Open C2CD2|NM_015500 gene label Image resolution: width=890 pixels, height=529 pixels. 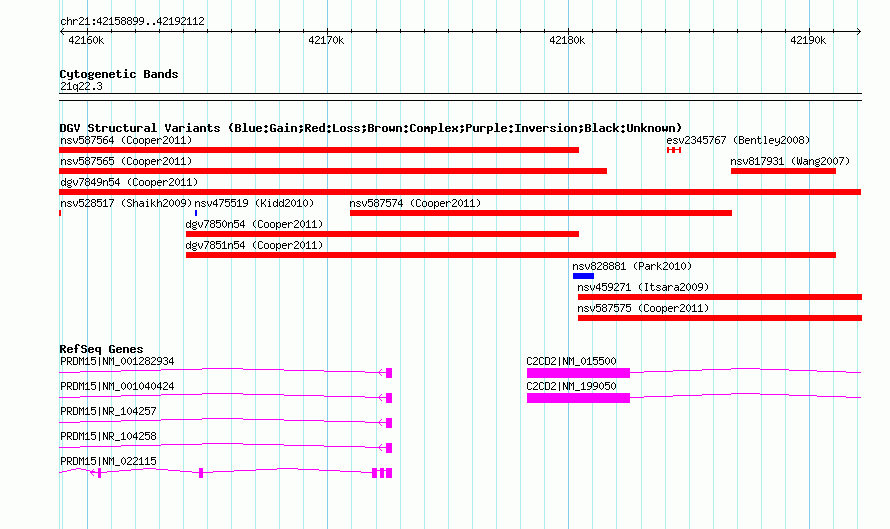[571, 361]
